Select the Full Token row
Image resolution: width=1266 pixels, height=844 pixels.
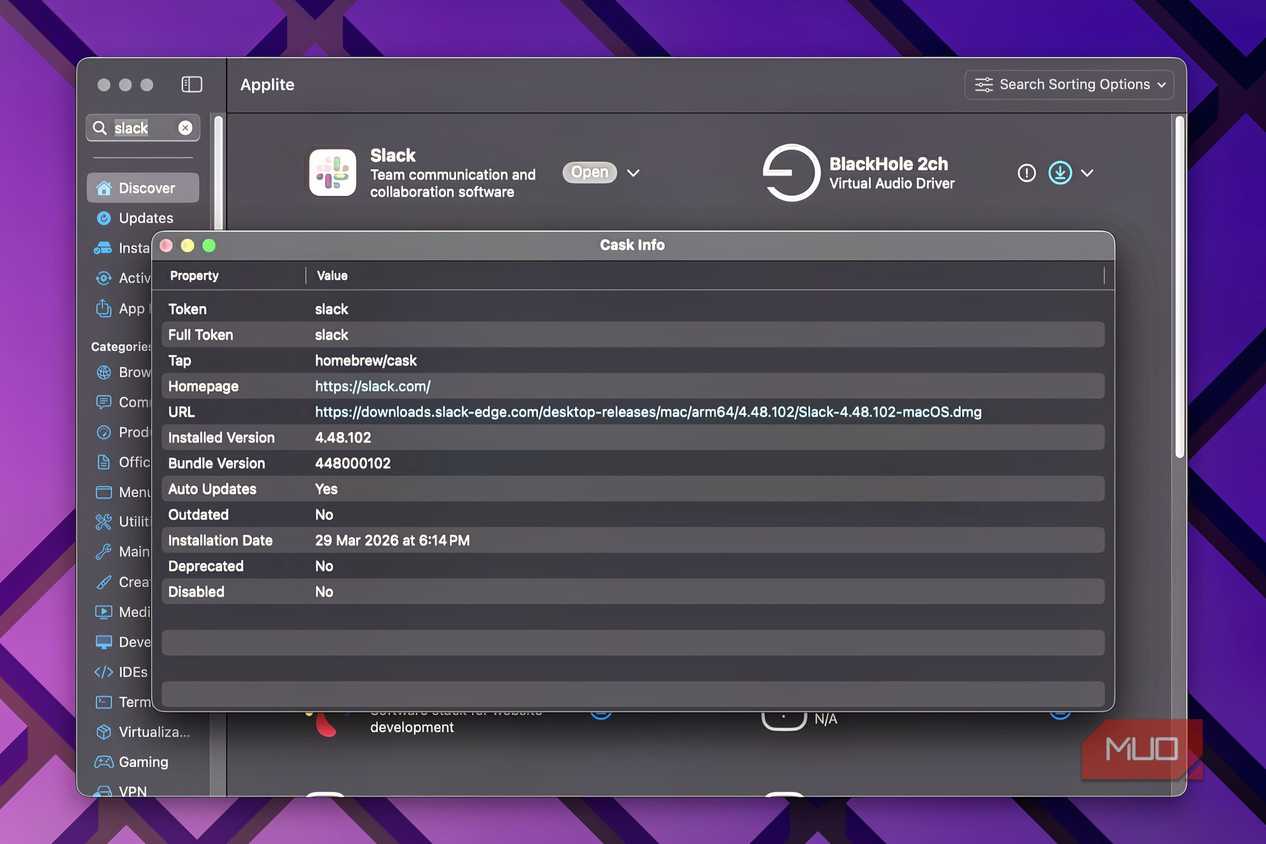(633, 335)
